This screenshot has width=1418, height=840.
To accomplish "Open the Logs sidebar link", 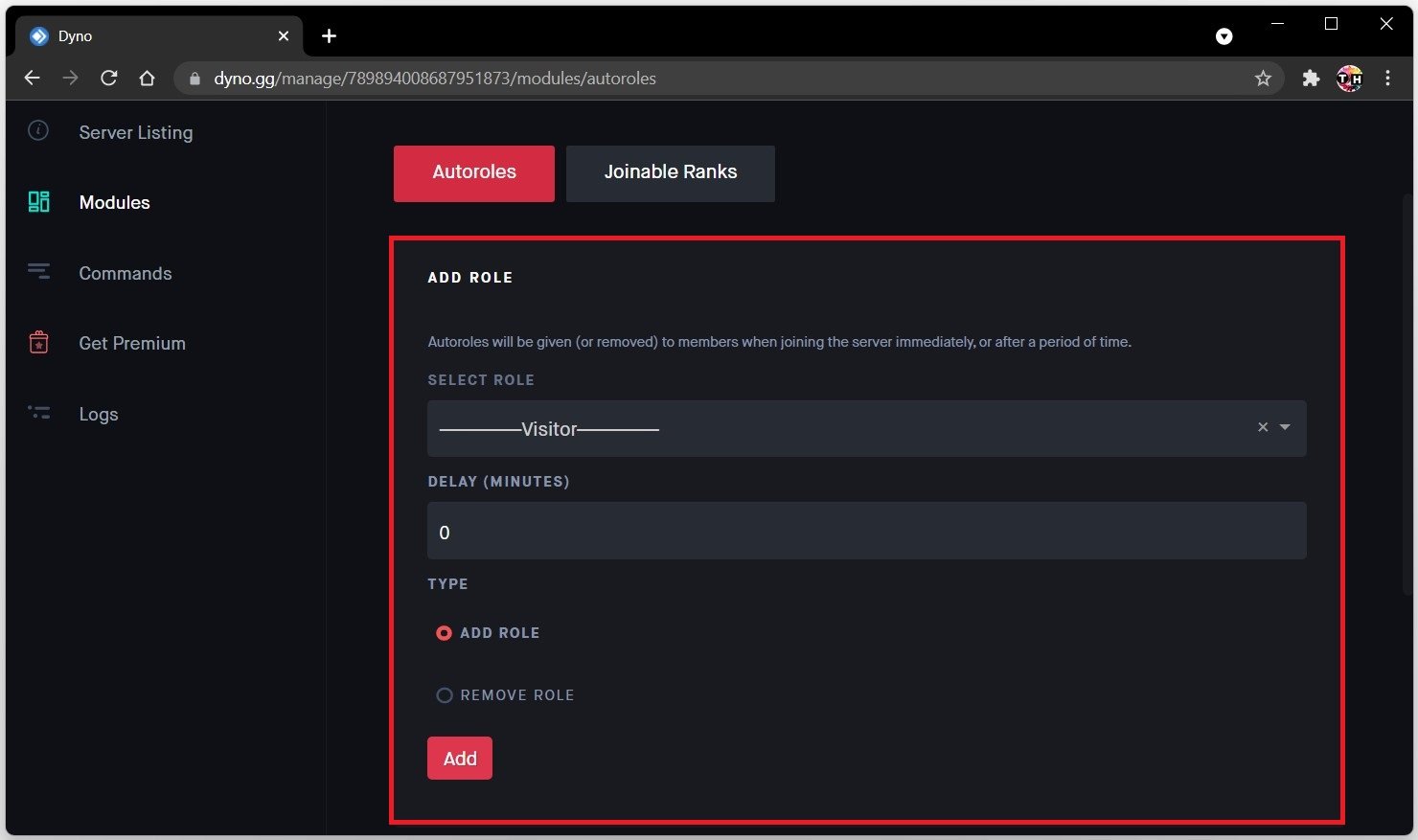I will tap(99, 414).
